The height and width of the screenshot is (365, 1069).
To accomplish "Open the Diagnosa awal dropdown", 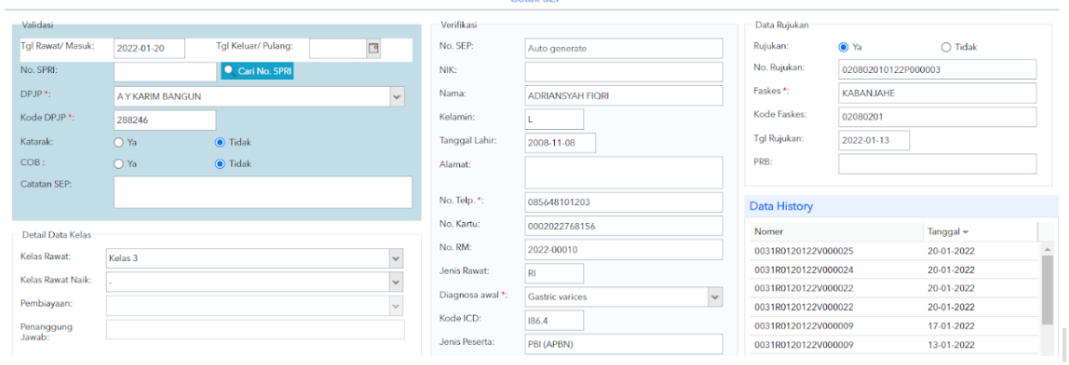I will pyautogui.click(x=714, y=297).
